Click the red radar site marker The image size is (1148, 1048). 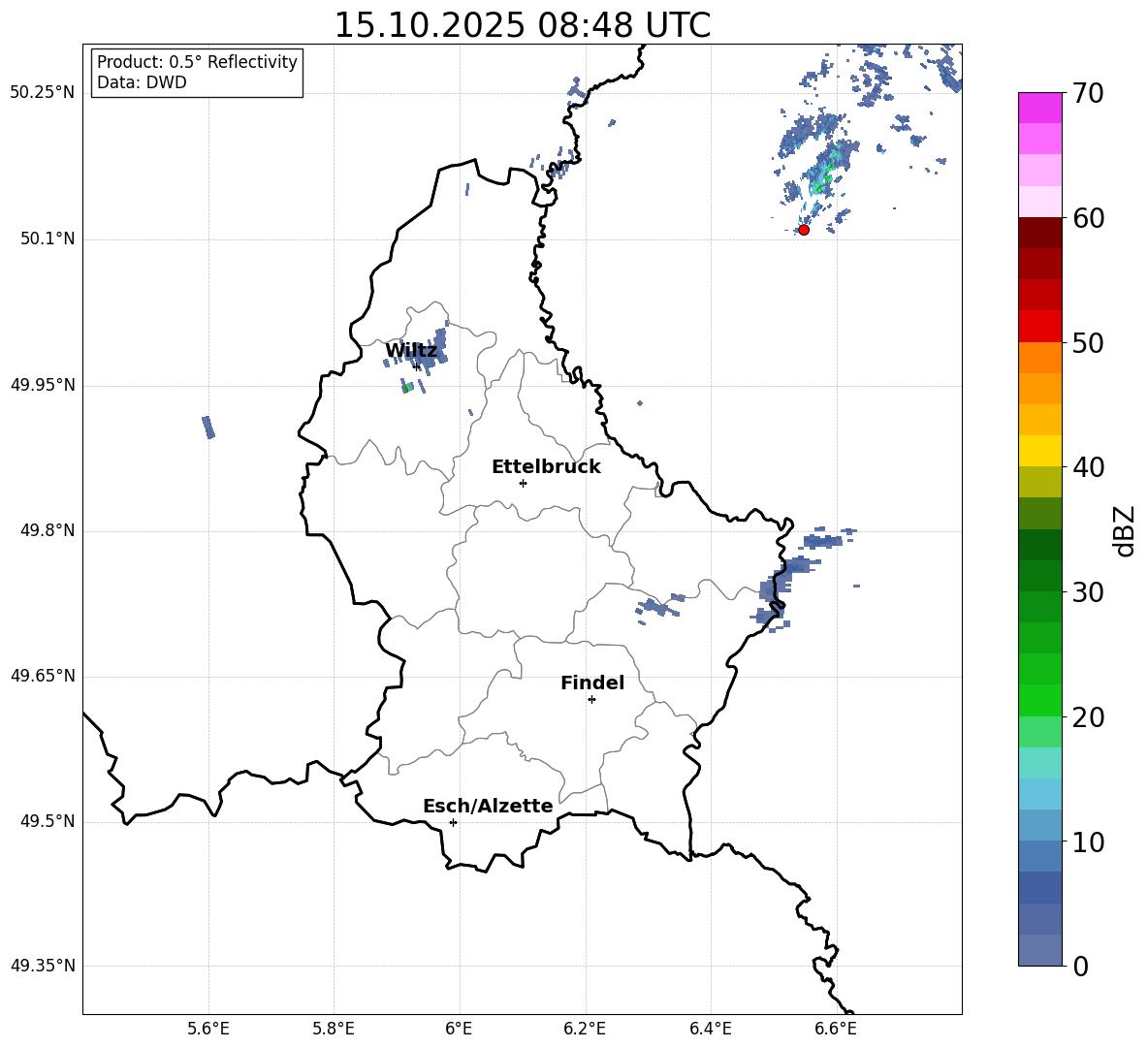coord(804,230)
